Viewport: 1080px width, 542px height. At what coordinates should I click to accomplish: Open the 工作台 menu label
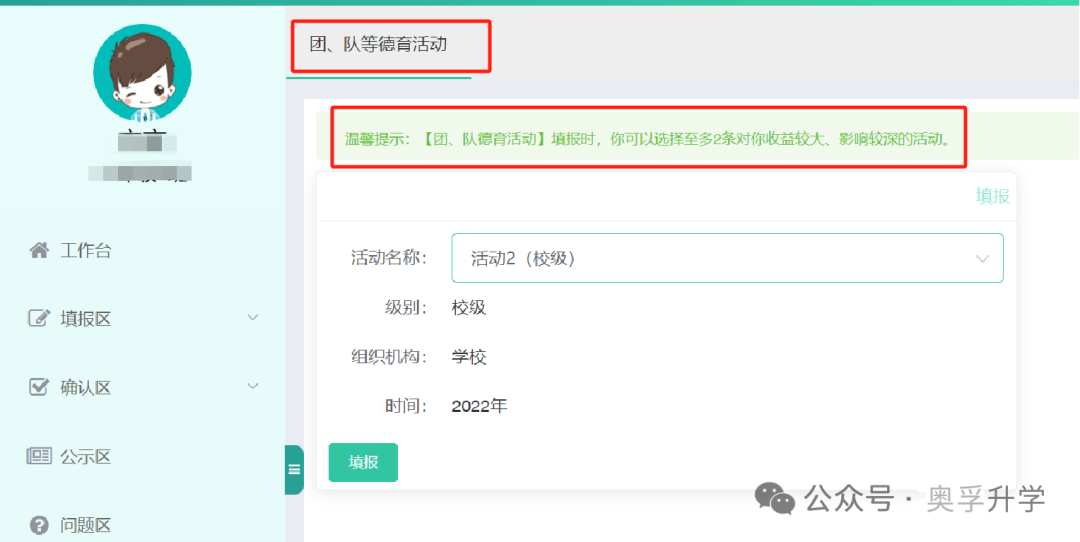[x=86, y=250]
